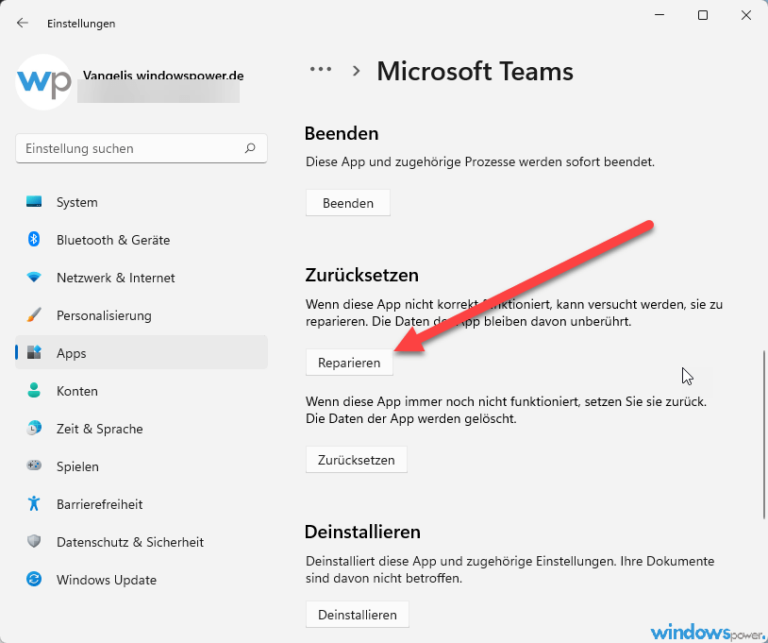Image resolution: width=768 pixels, height=643 pixels.
Task: Click the Windows Update sync icon
Action: point(34,579)
